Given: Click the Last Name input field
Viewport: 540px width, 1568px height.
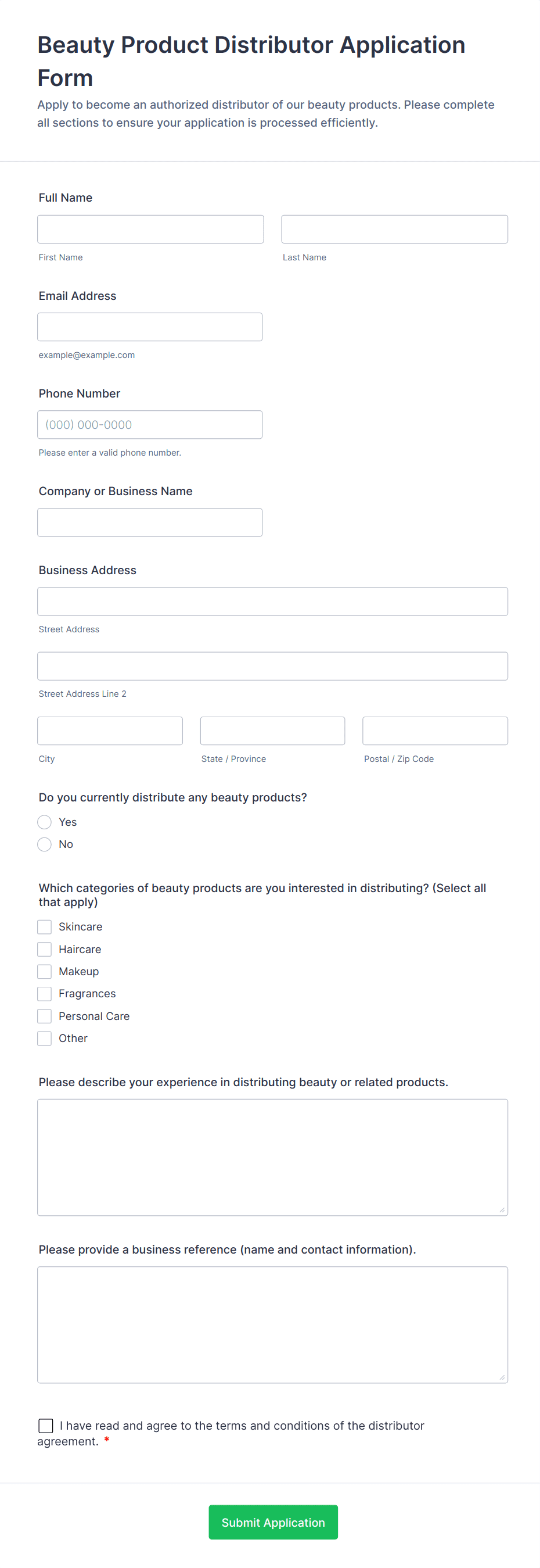Looking at the screenshot, I should click(x=394, y=229).
